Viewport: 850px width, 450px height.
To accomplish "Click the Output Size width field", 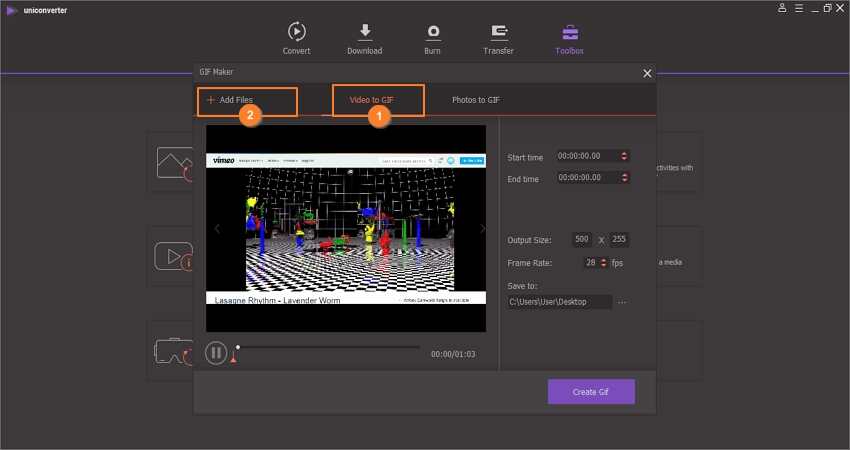I will (581, 240).
